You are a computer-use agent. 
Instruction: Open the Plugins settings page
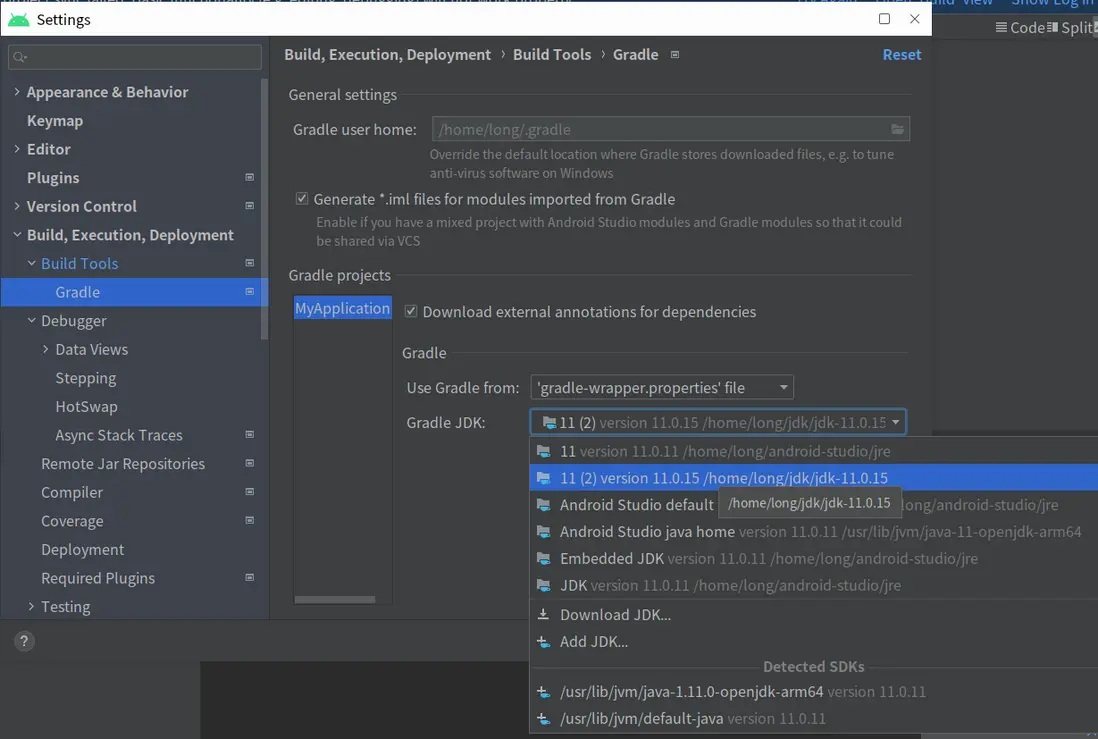53,177
